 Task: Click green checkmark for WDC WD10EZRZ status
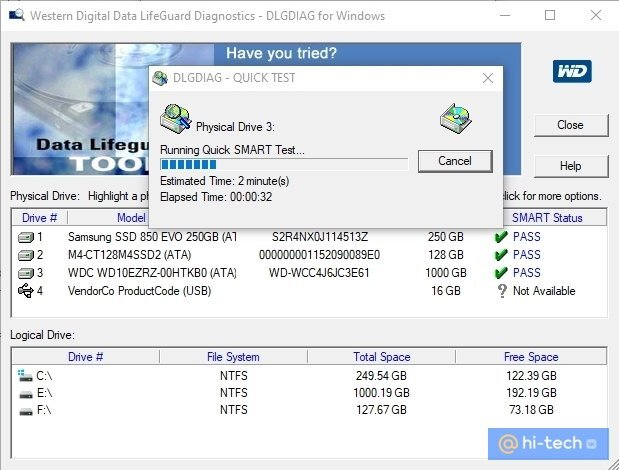(501, 273)
